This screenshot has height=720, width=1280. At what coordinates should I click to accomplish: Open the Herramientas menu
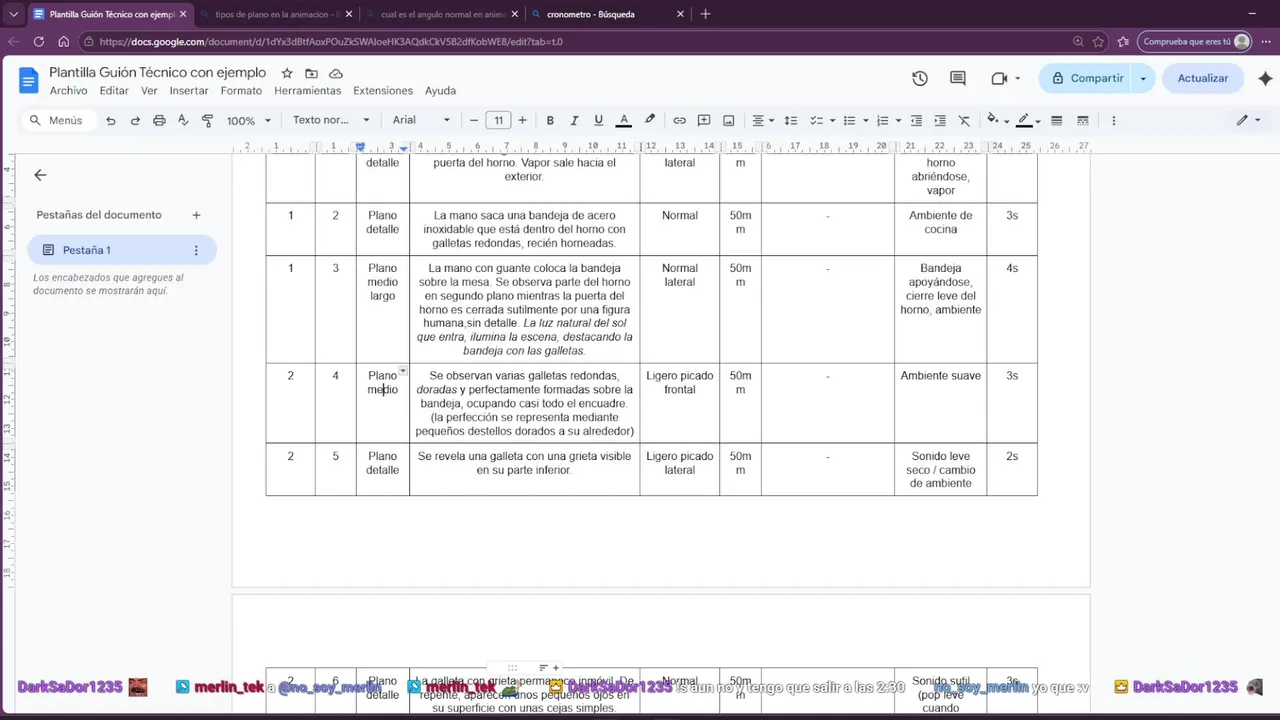point(308,91)
